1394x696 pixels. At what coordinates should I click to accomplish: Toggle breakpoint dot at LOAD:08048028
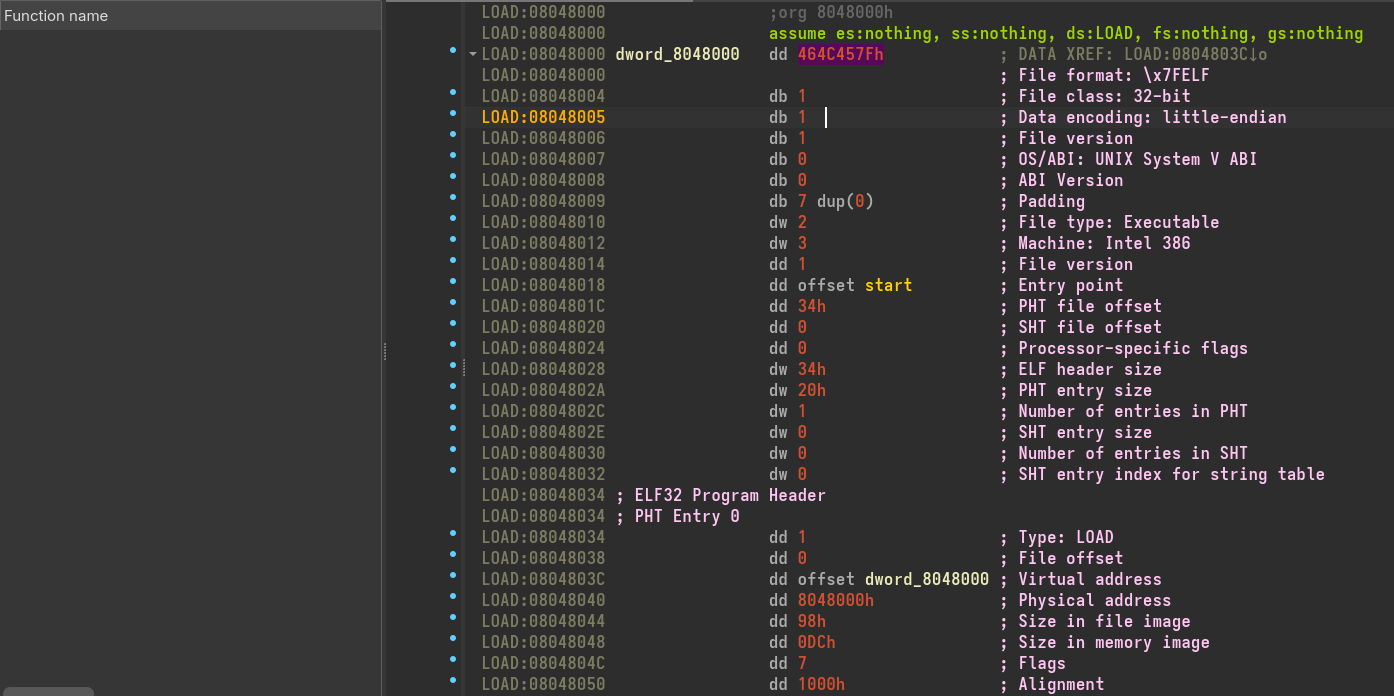pos(453,365)
